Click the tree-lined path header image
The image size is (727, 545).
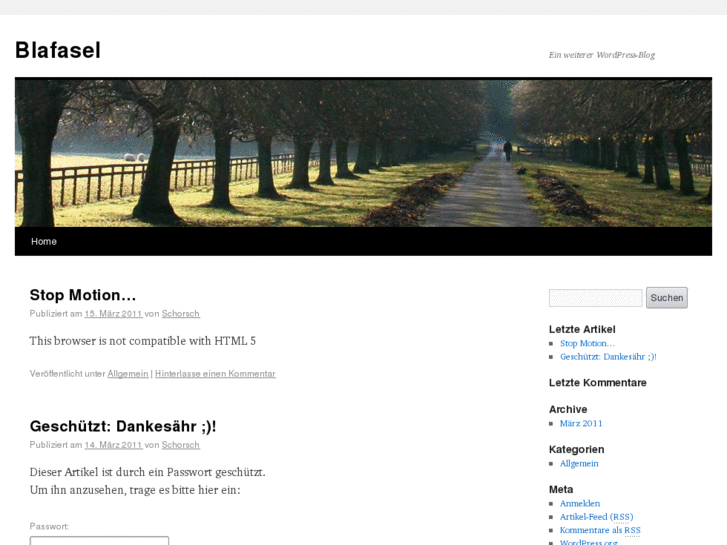point(364,152)
